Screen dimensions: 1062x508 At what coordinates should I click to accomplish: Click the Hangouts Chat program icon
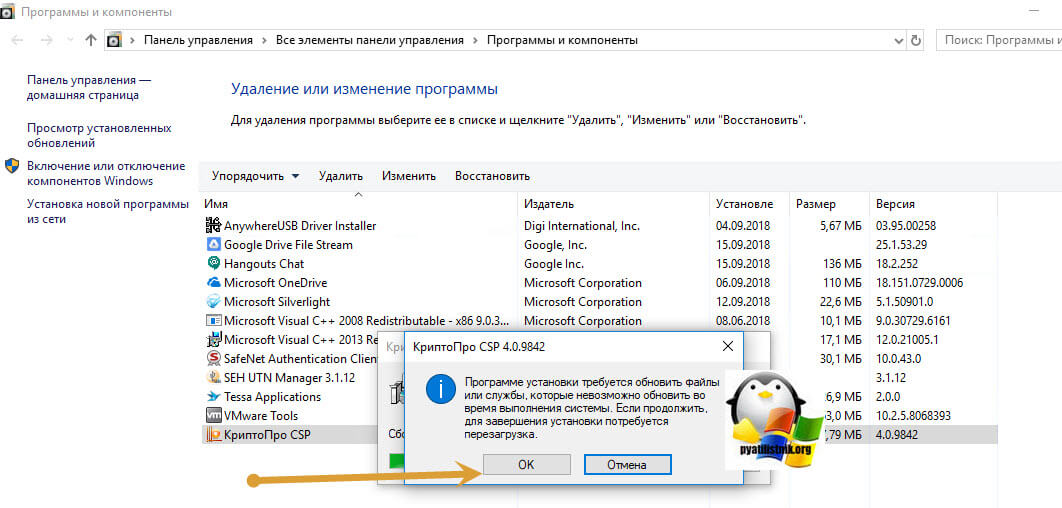[x=213, y=264]
